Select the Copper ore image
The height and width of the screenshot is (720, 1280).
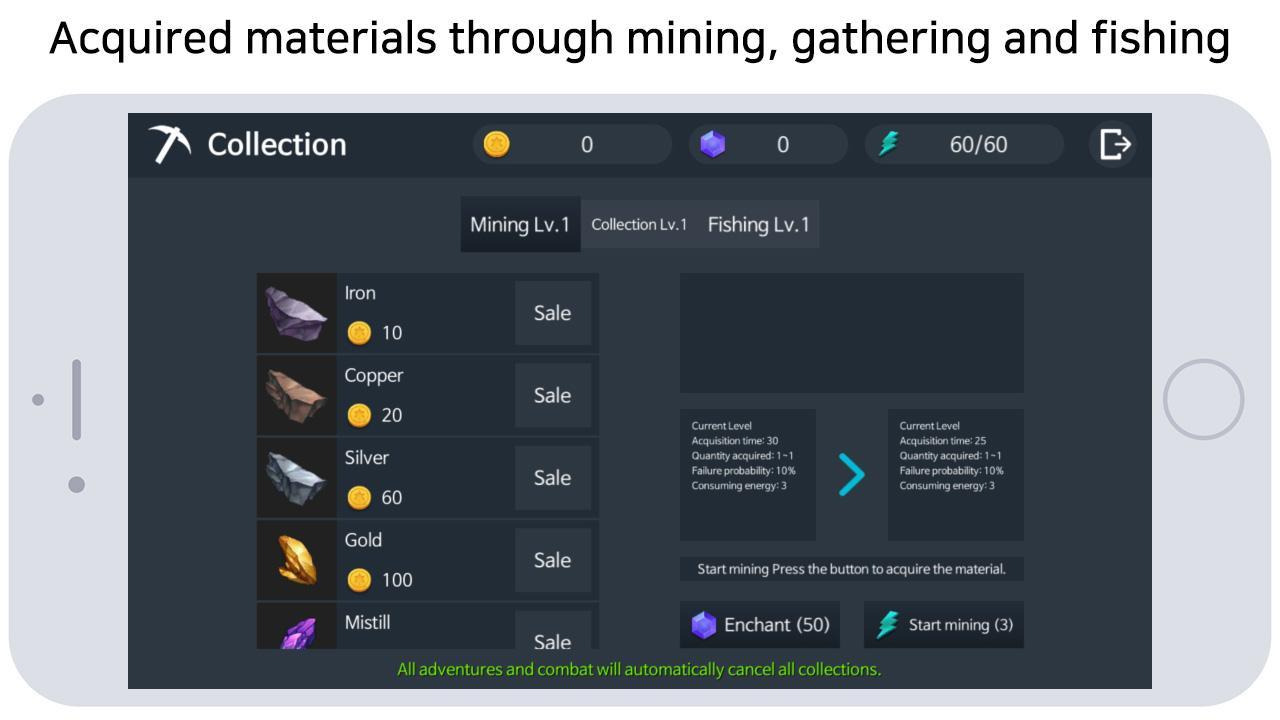296,395
